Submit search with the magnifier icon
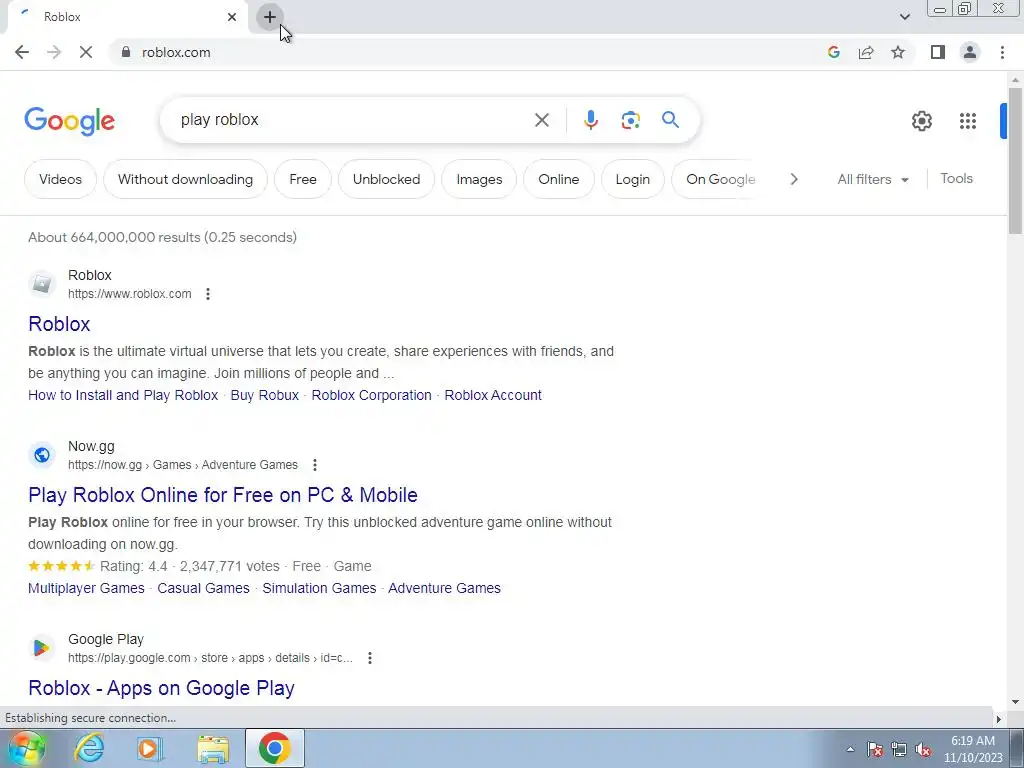The width and height of the screenshot is (1024, 768). [670, 120]
